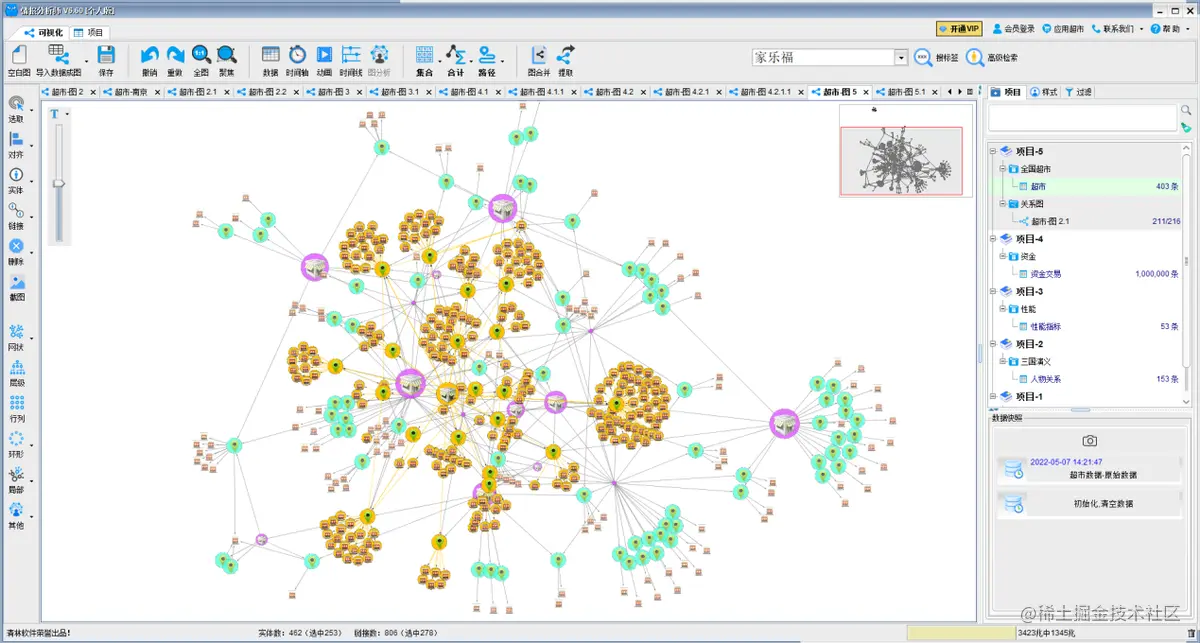Screen dimensions: 1200x643
Task: Select the 选取 selection tool
Action: (x=16, y=104)
